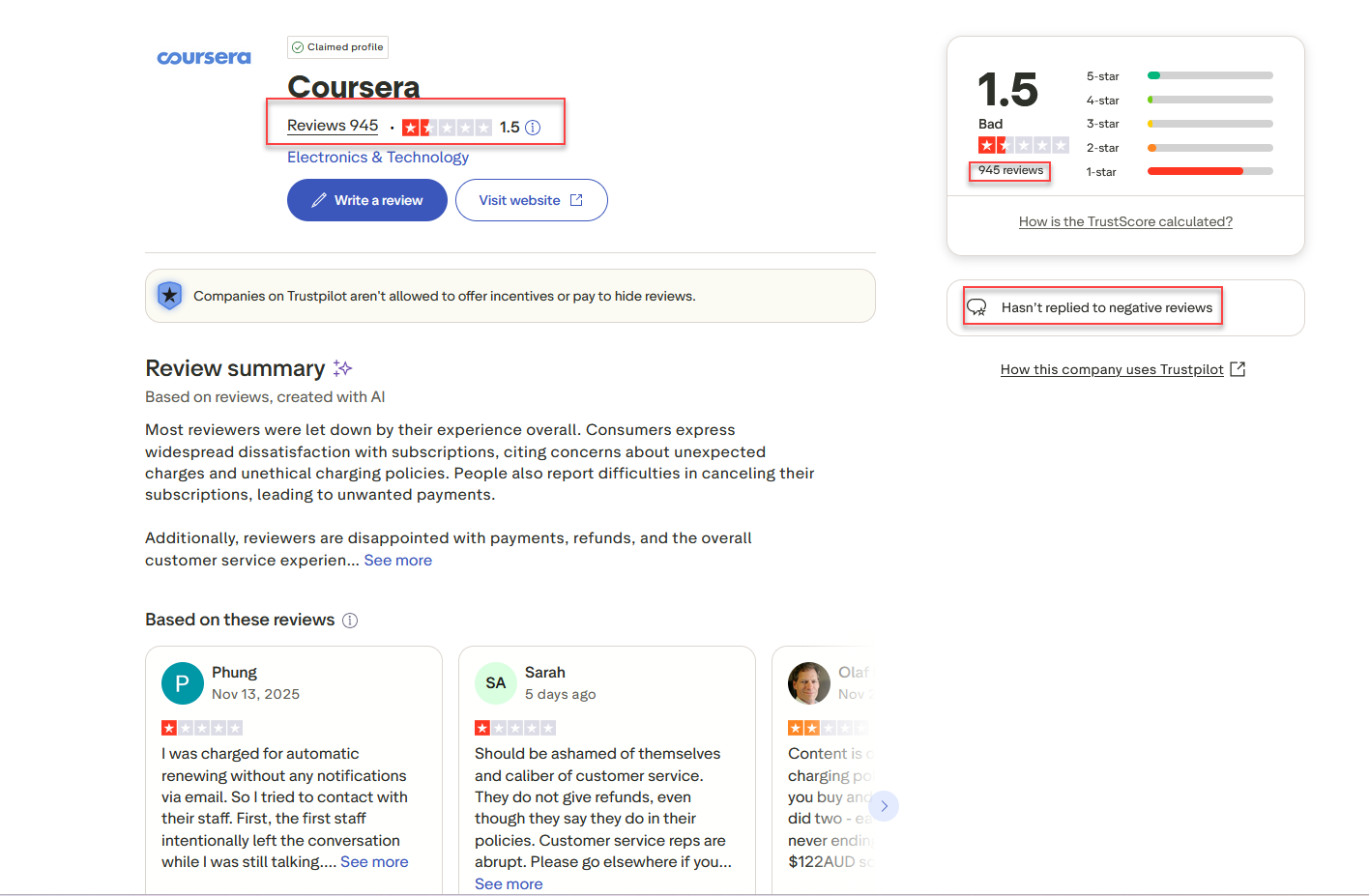Open the Reviews 945 link
This screenshot has height=896, width=1369.
(333, 126)
